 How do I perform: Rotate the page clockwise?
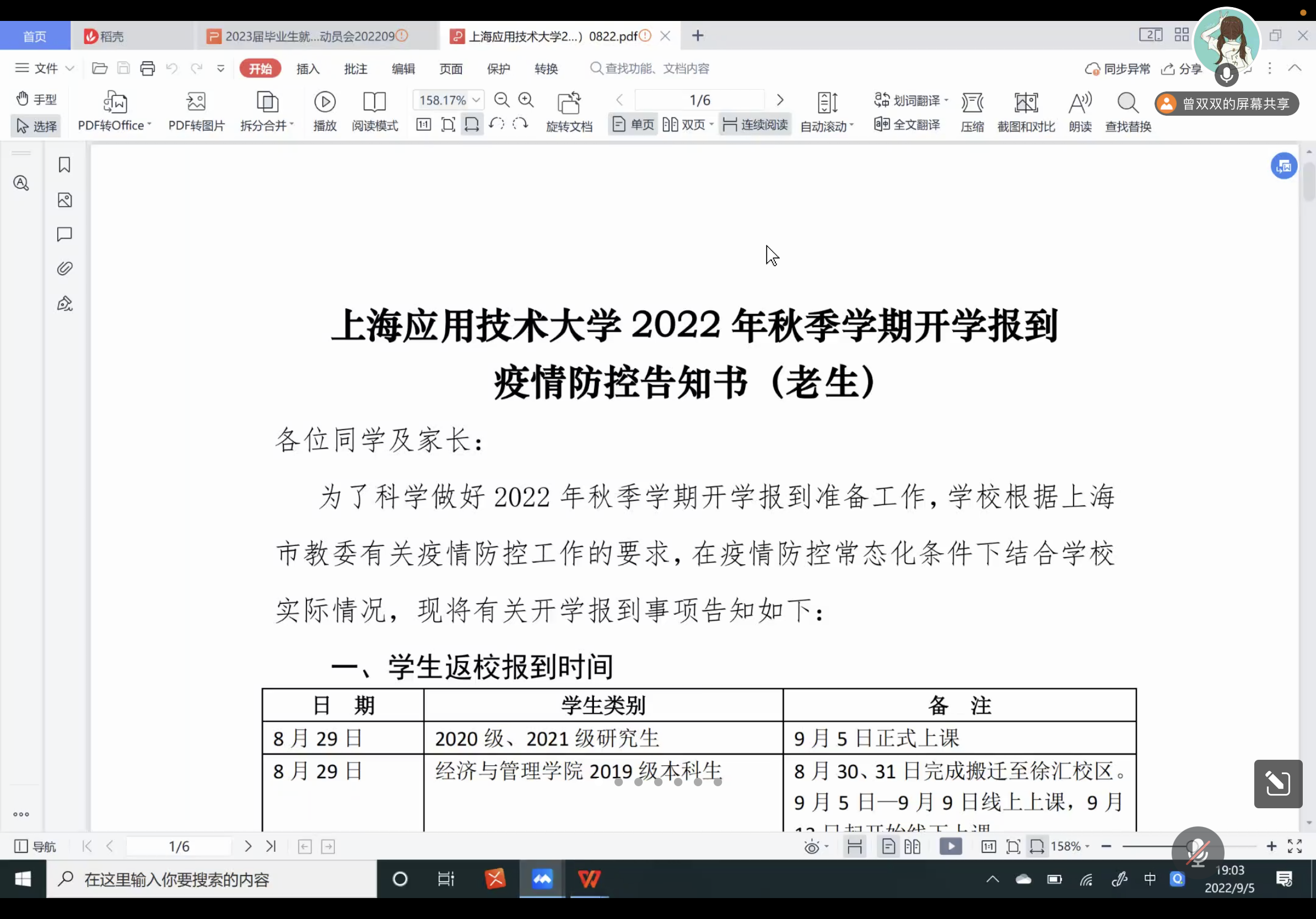click(x=520, y=125)
